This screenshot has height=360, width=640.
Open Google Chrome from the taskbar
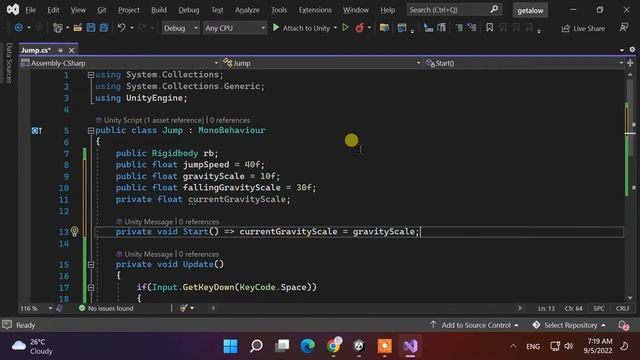(333, 346)
